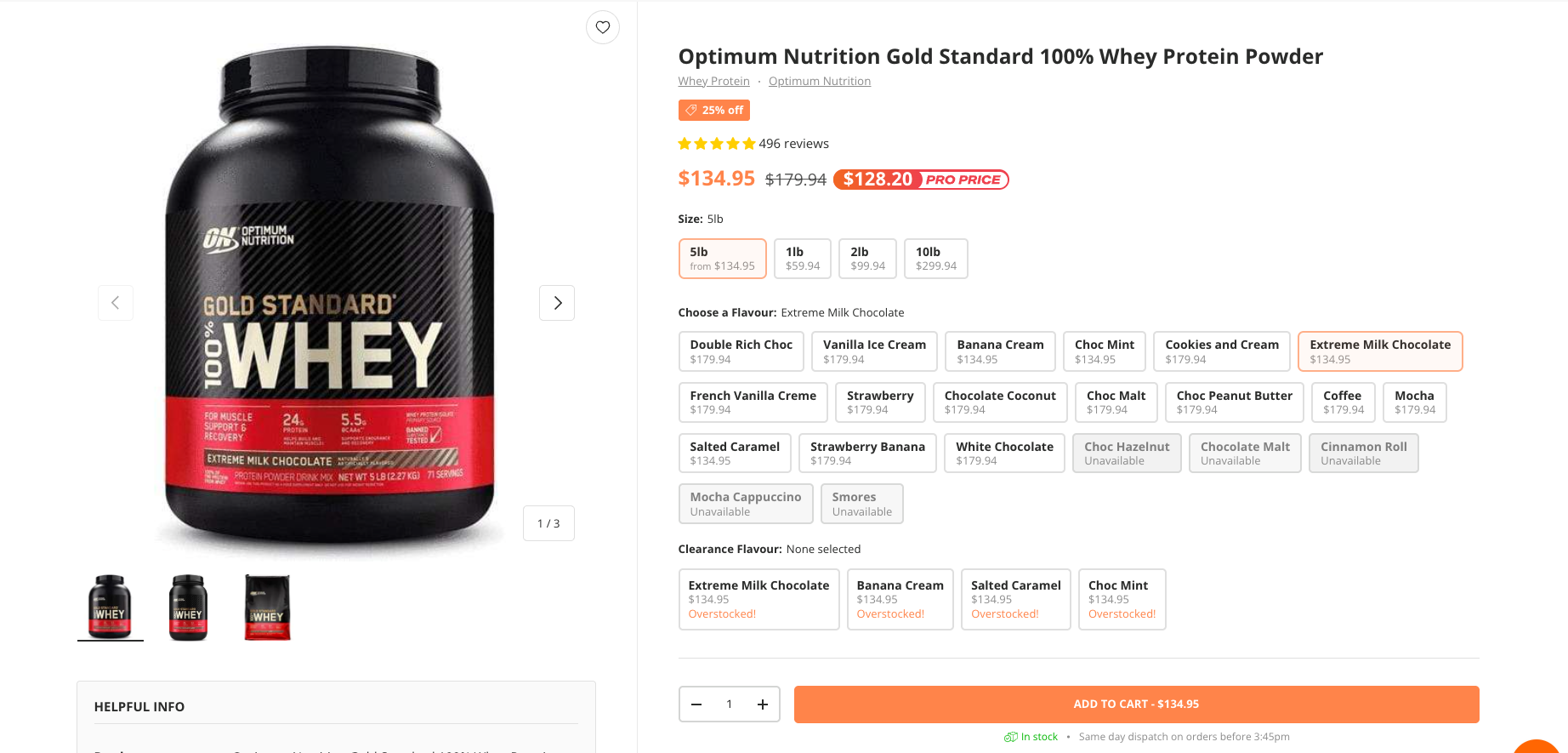1568x753 pixels.
Task: Add product to wishlist with heart icon
Action: [x=602, y=27]
